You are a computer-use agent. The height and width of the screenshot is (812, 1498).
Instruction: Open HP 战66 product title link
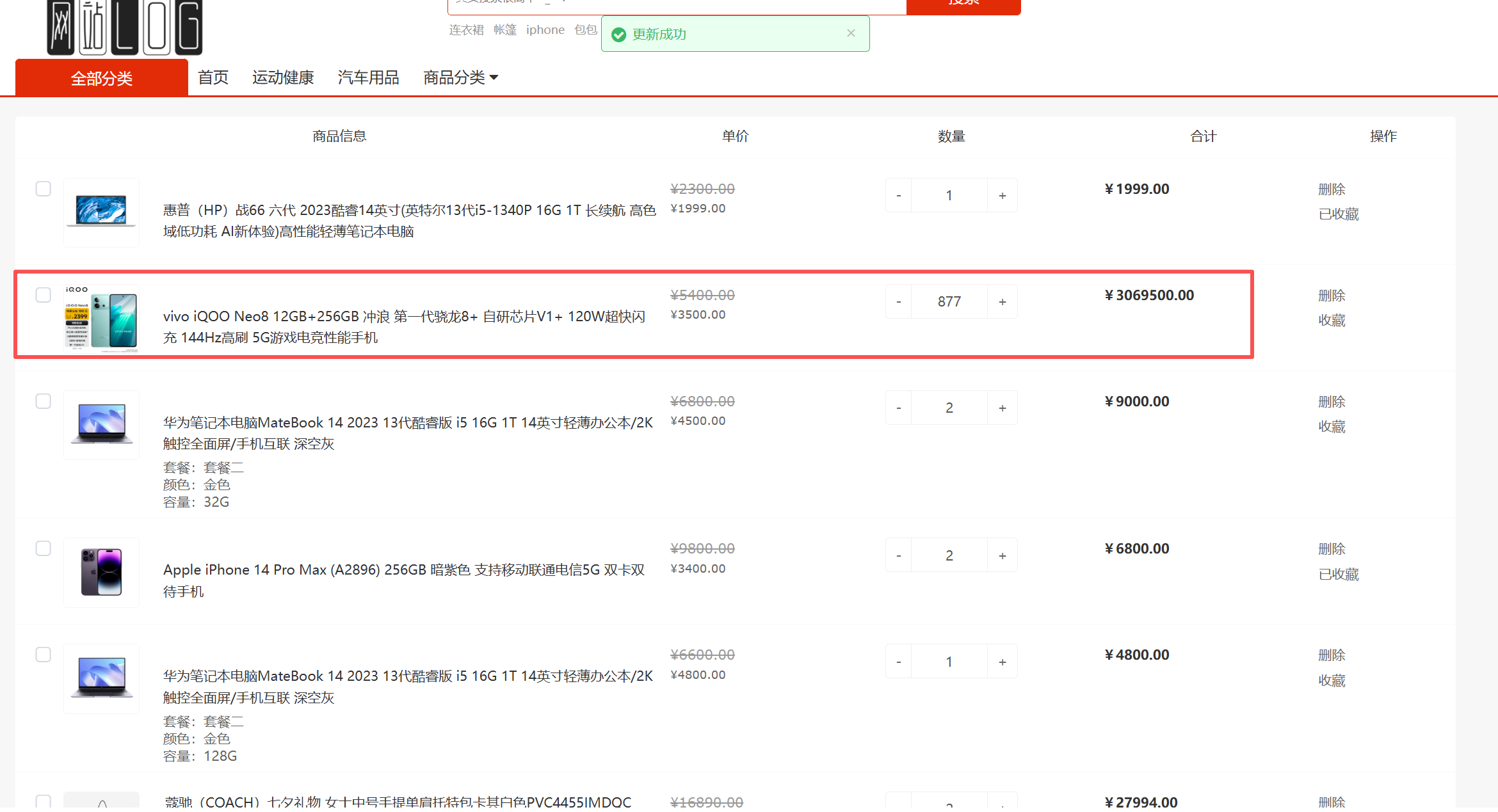click(x=410, y=221)
